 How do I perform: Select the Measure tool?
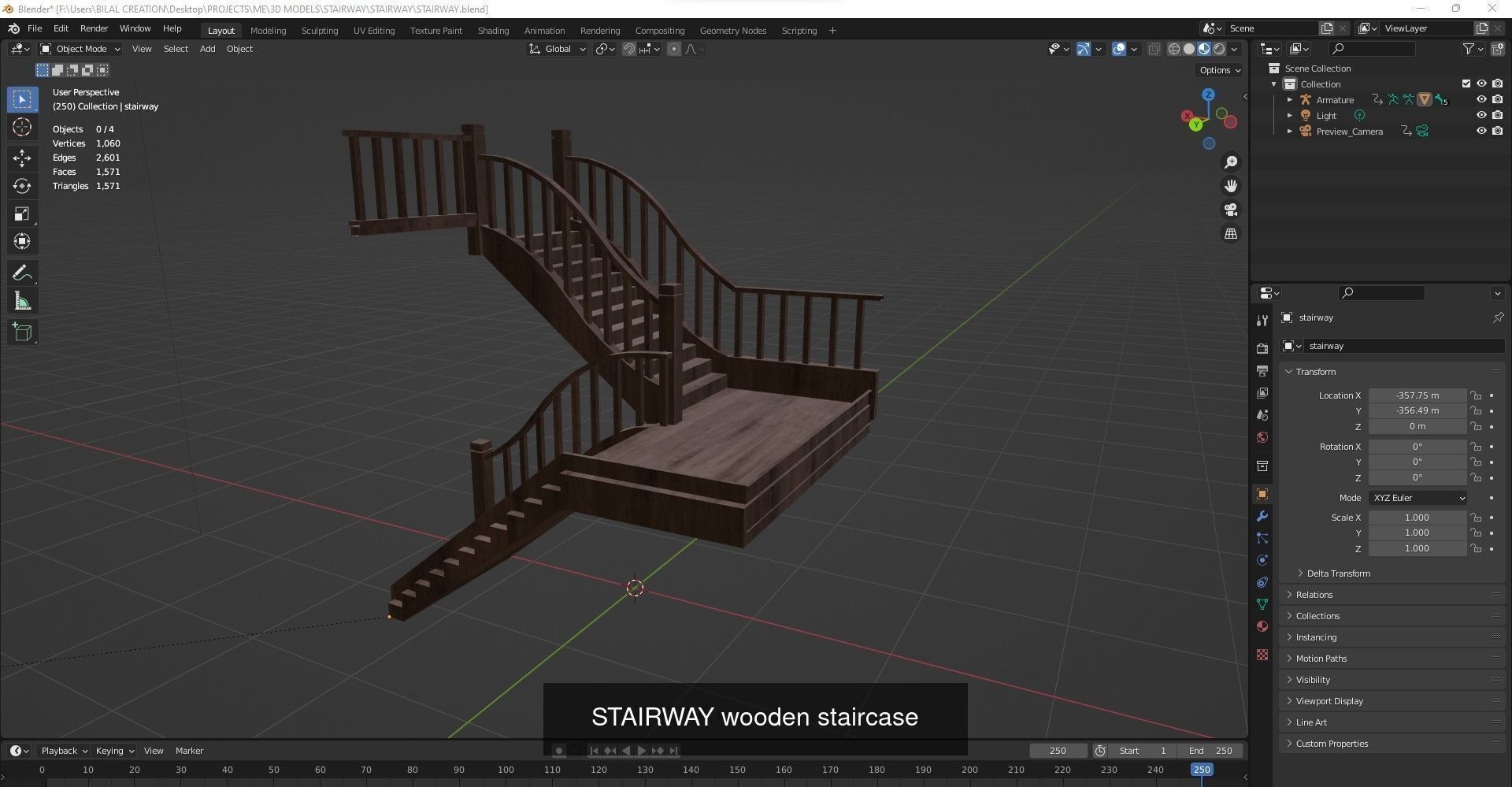[x=22, y=301]
